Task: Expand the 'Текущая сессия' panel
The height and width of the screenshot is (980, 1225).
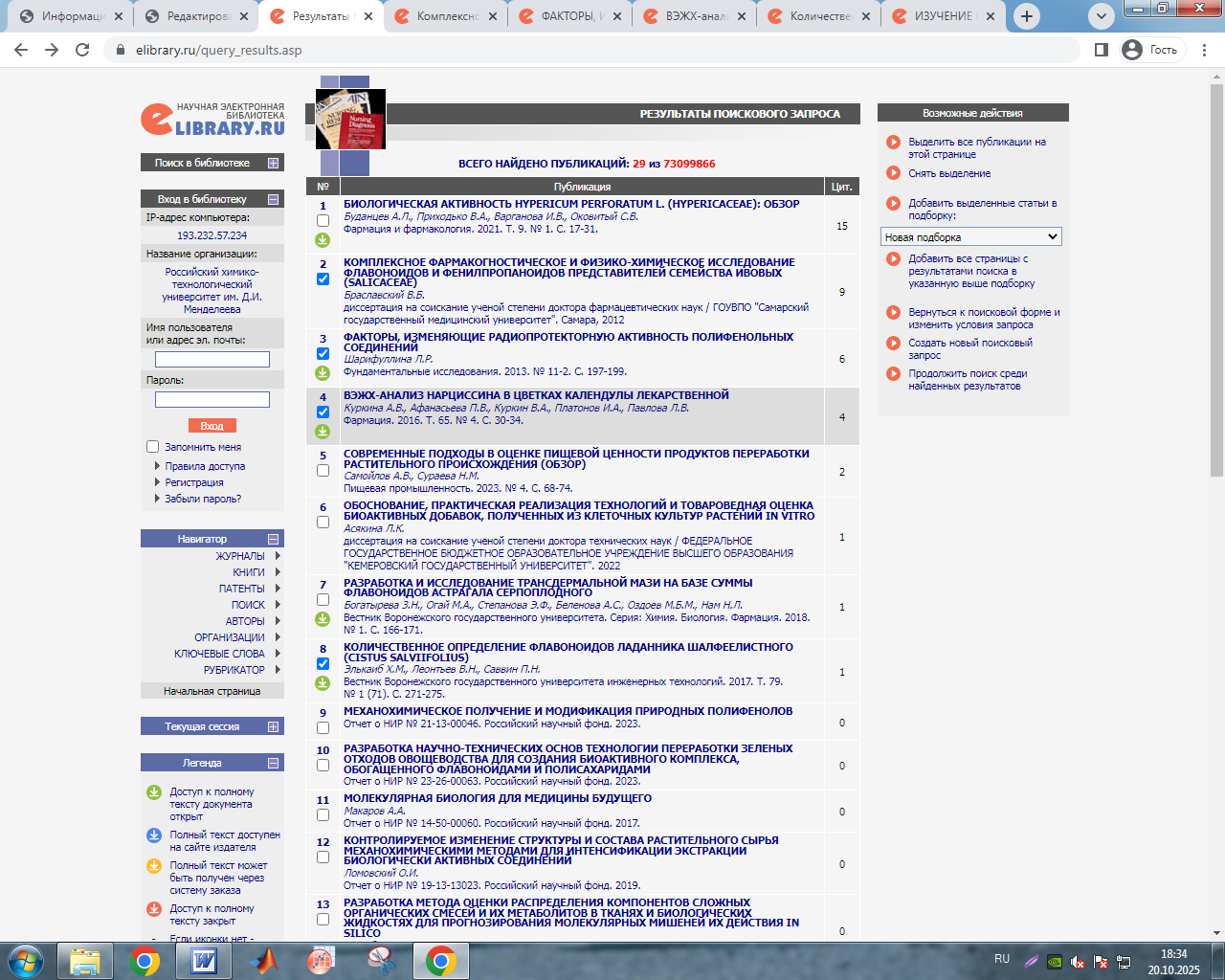Action: [x=273, y=726]
